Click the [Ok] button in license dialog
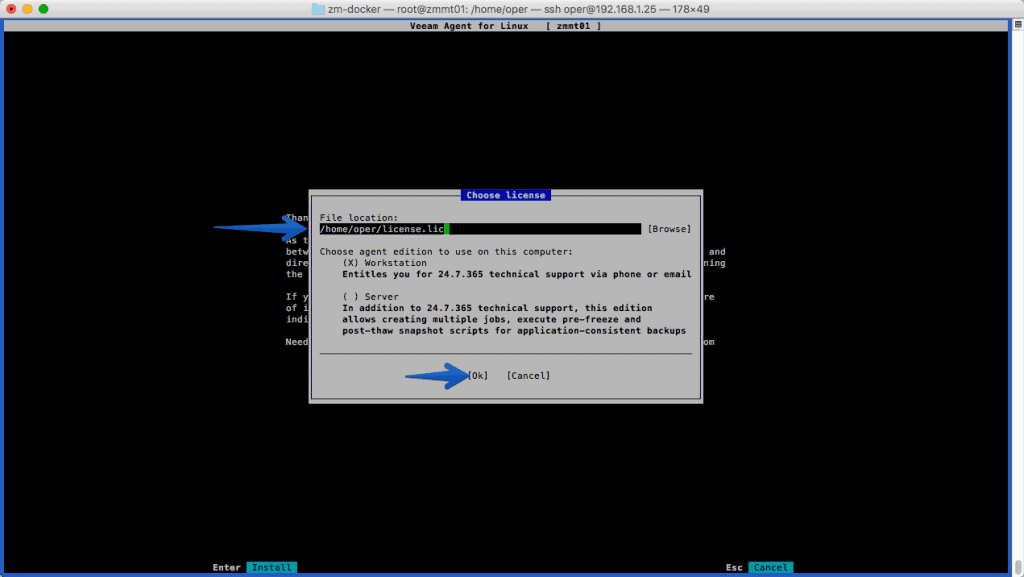 coord(477,375)
